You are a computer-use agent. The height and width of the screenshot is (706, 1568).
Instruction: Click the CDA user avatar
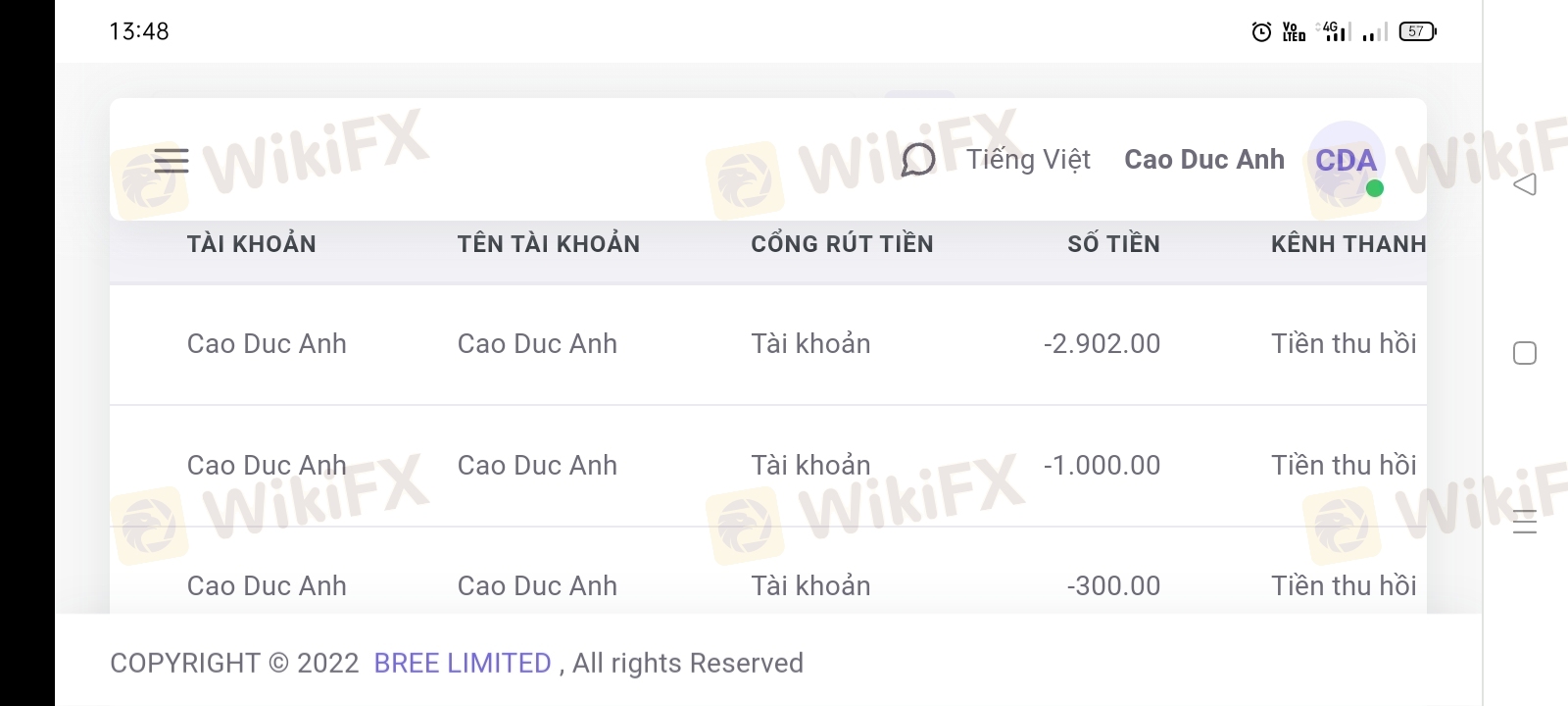pyautogui.click(x=1346, y=160)
